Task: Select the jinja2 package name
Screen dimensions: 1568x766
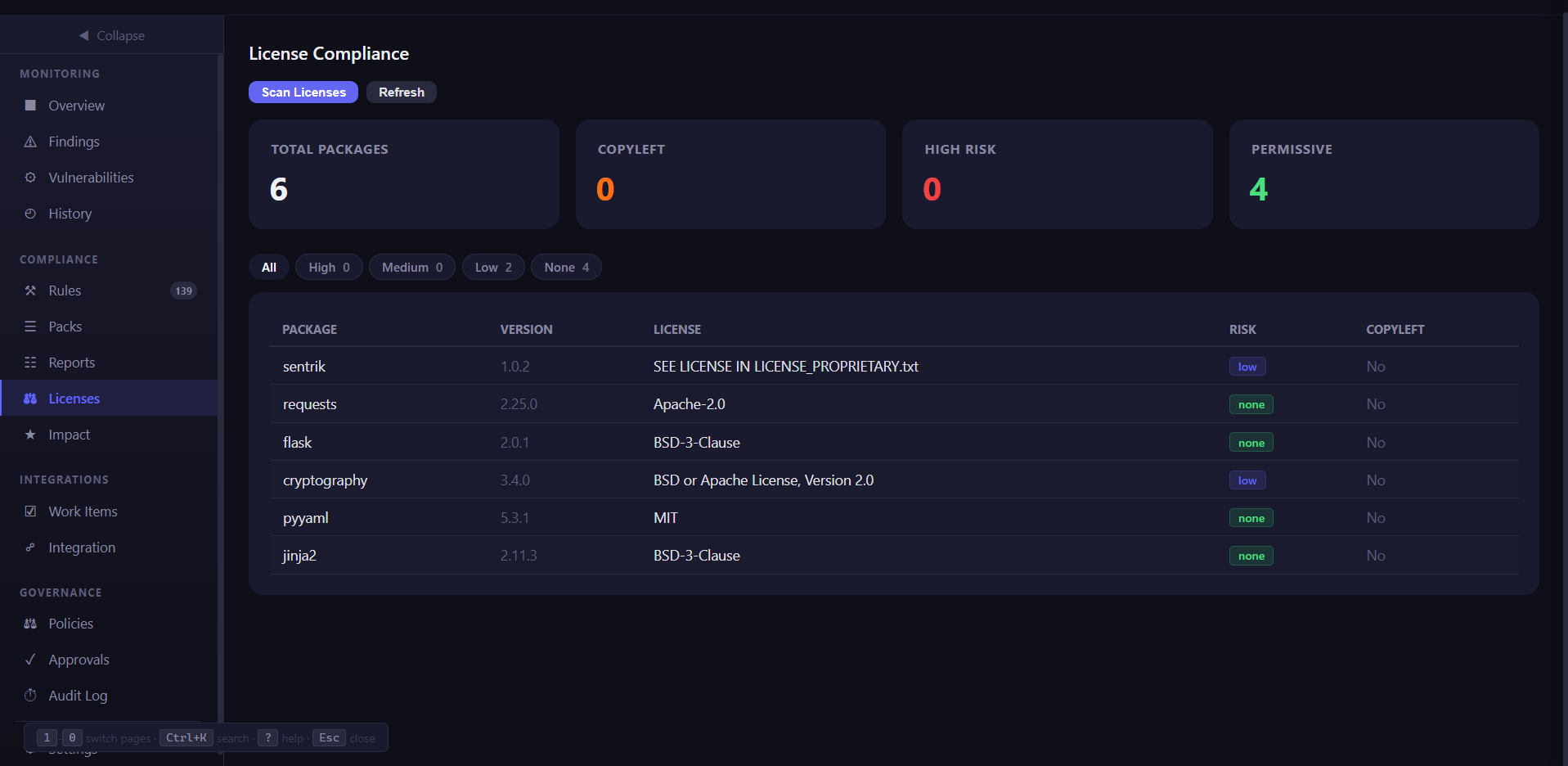Action: [299, 556]
